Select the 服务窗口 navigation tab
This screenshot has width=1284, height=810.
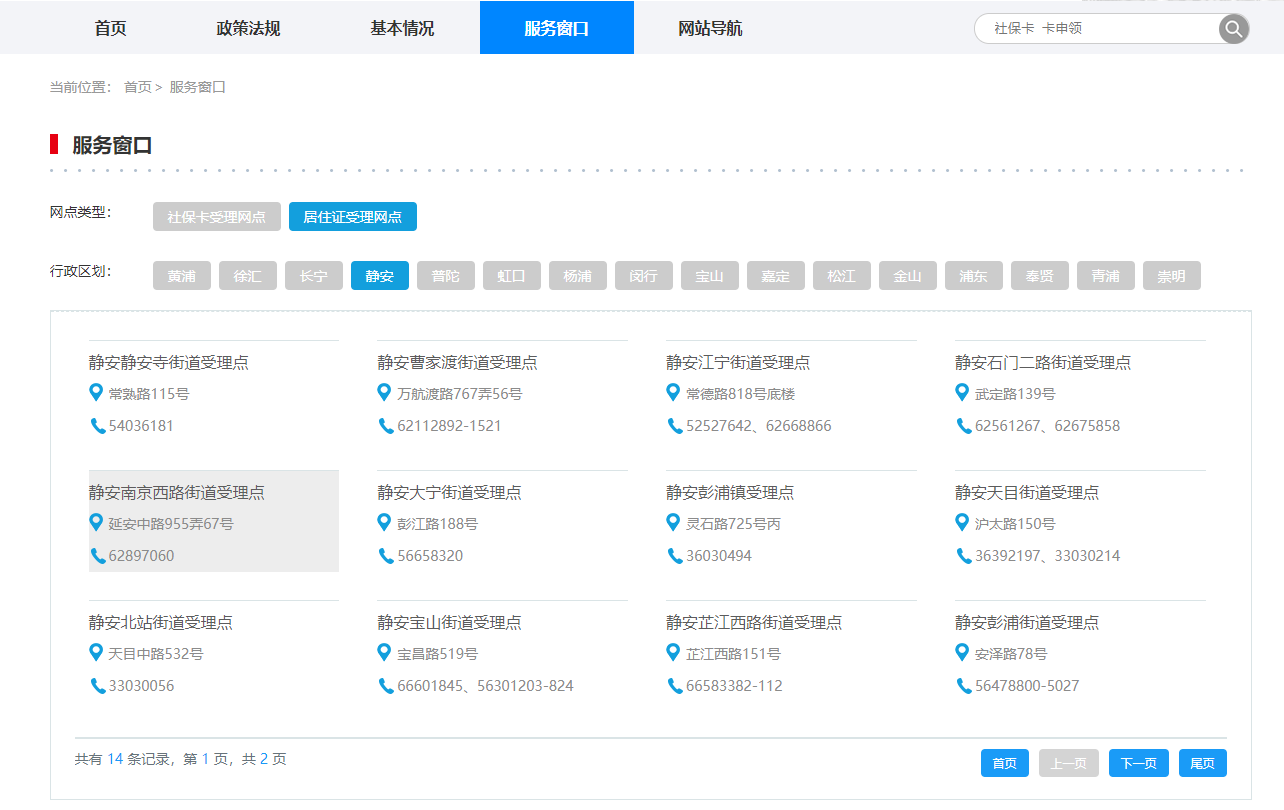tap(557, 28)
